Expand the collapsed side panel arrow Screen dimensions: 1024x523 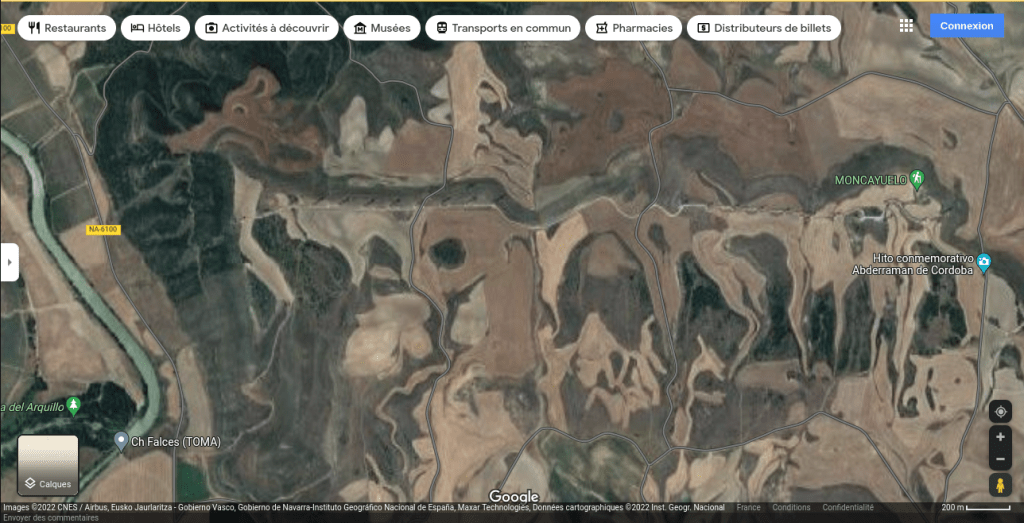[x=9, y=262]
